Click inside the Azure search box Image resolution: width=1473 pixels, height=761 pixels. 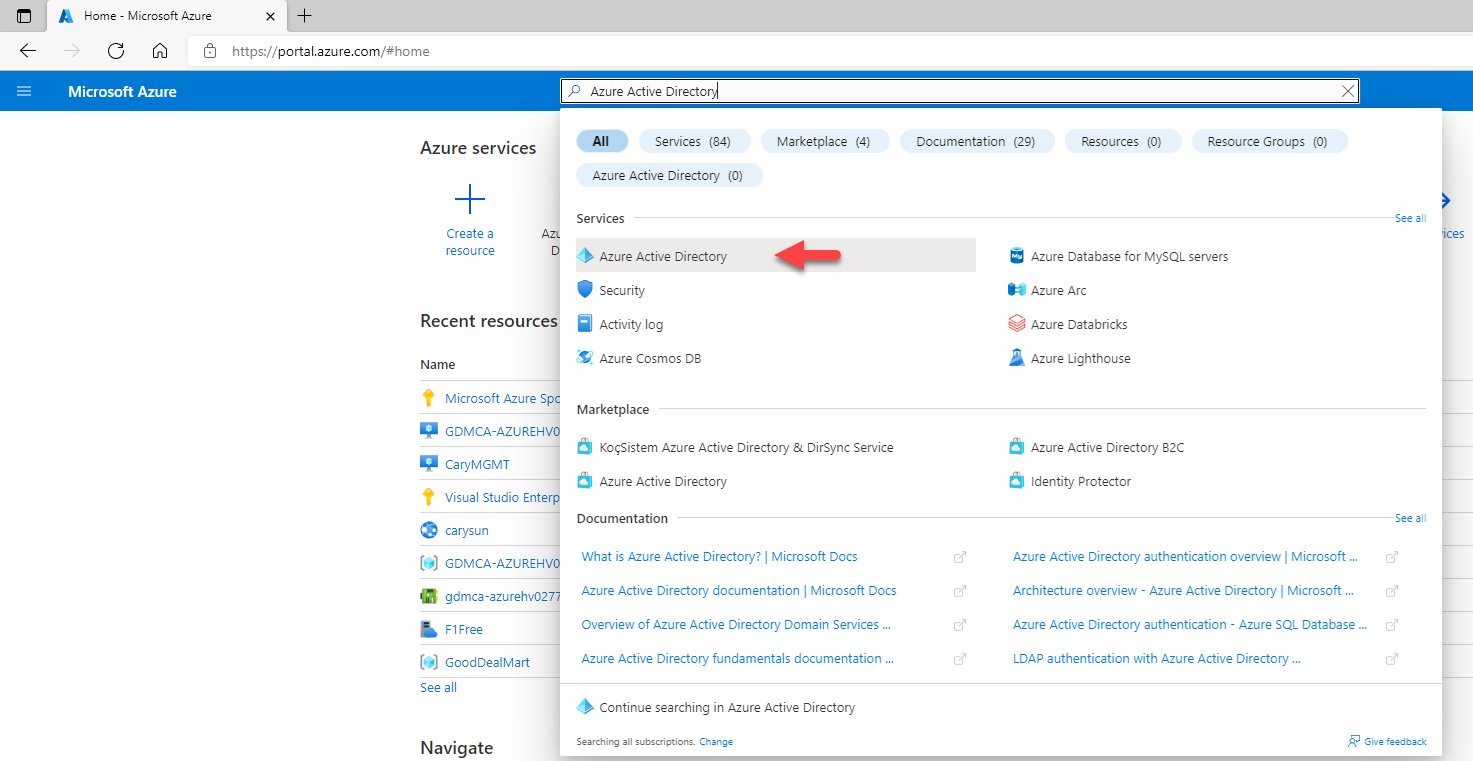[960, 91]
